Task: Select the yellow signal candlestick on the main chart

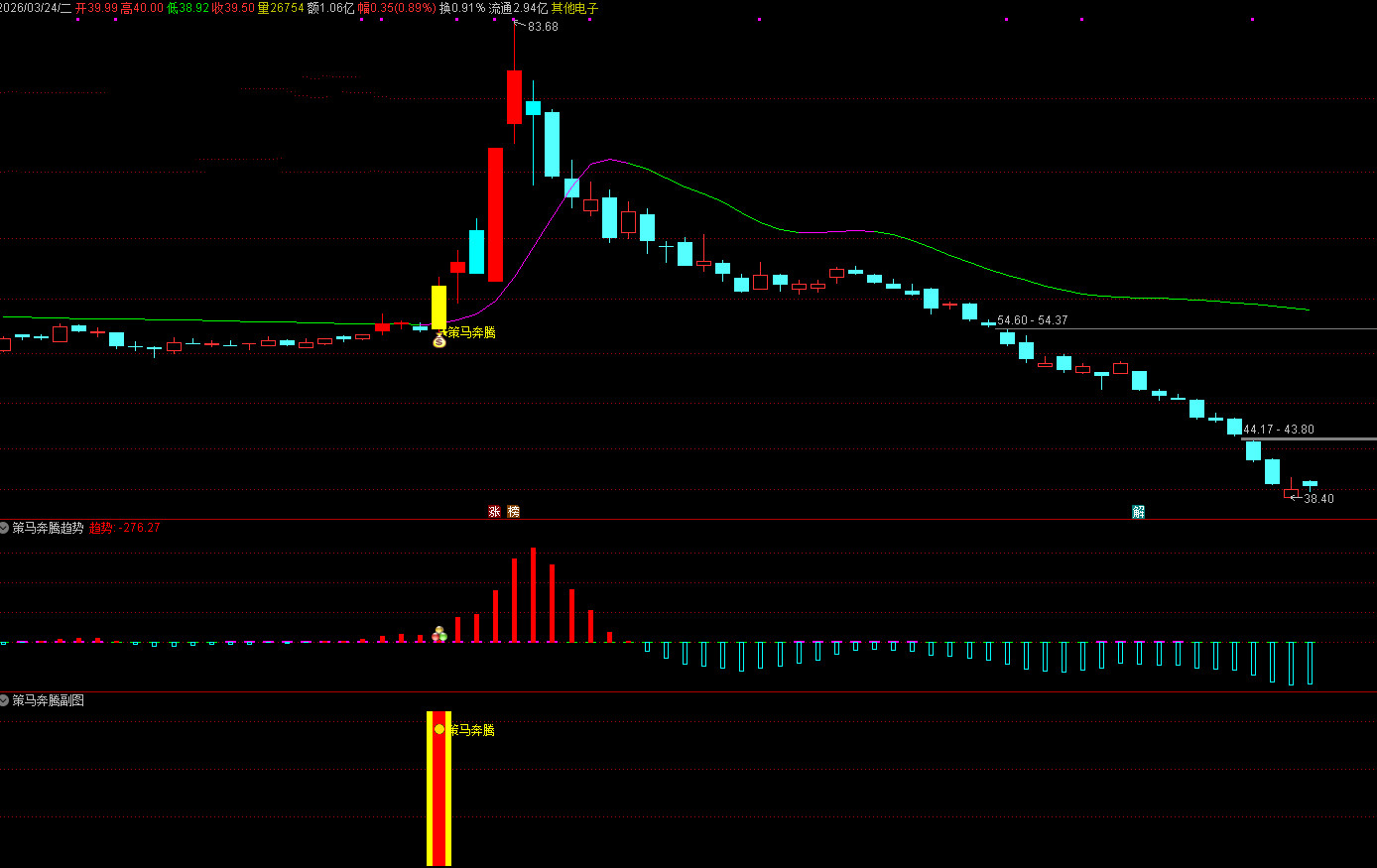Action: pos(438,307)
